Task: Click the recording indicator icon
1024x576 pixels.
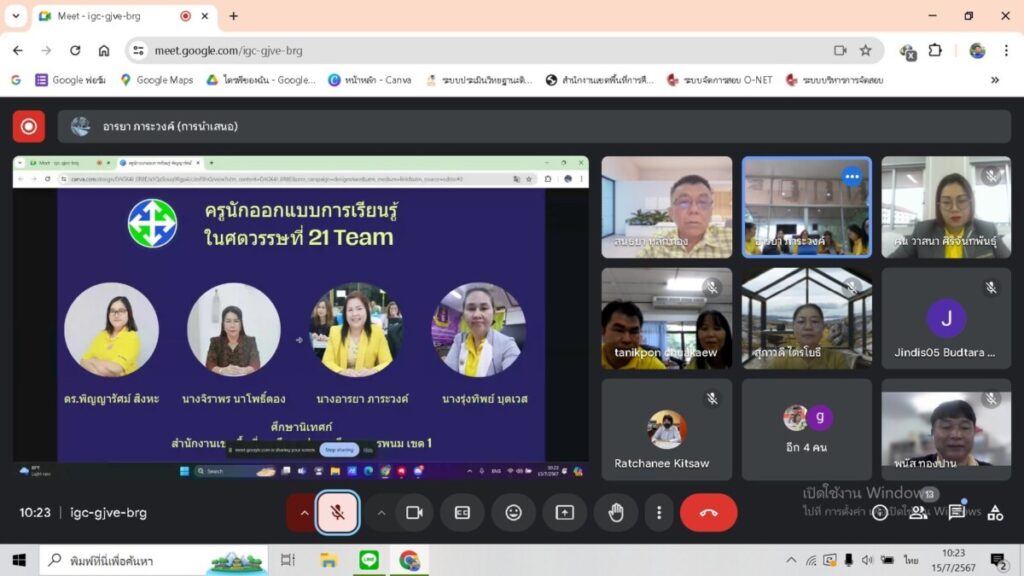Action: point(29,126)
